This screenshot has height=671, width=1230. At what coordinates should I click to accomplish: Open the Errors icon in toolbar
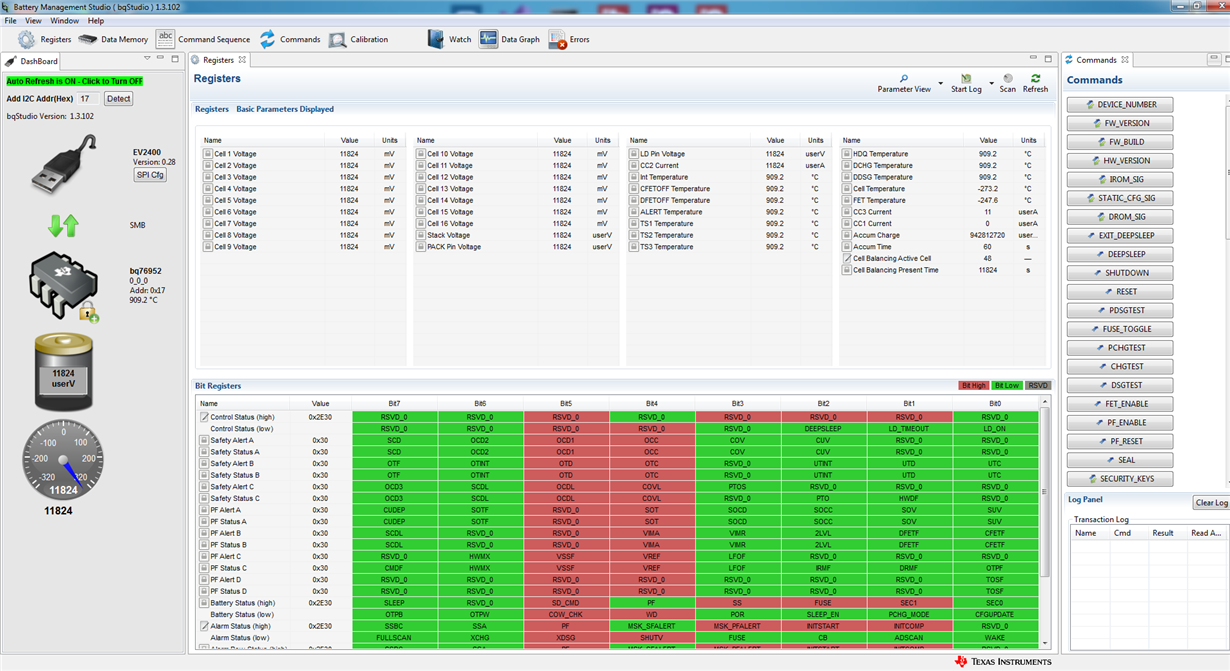pyautogui.click(x=557, y=40)
